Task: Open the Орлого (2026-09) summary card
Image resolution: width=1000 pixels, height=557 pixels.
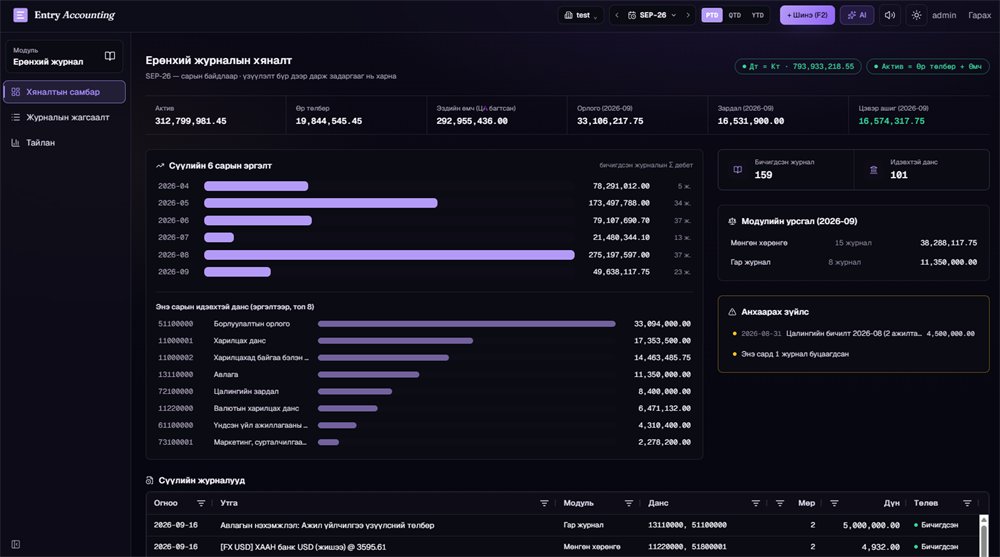Action: [638, 115]
